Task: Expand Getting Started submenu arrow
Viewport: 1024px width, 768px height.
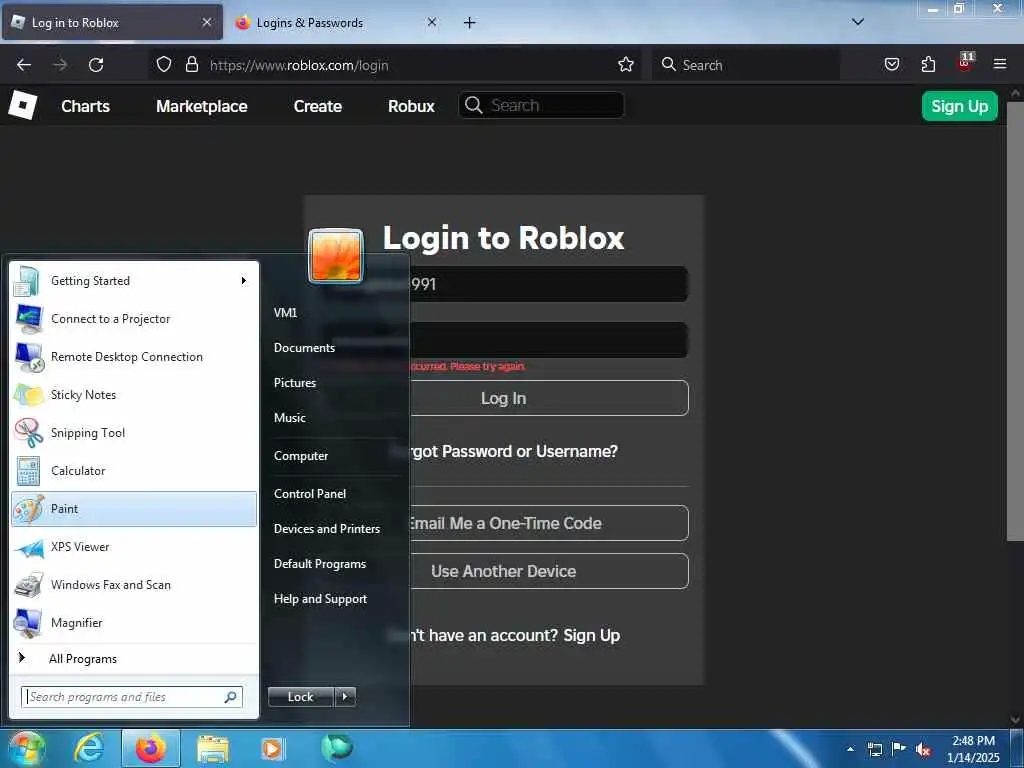Action: click(244, 281)
